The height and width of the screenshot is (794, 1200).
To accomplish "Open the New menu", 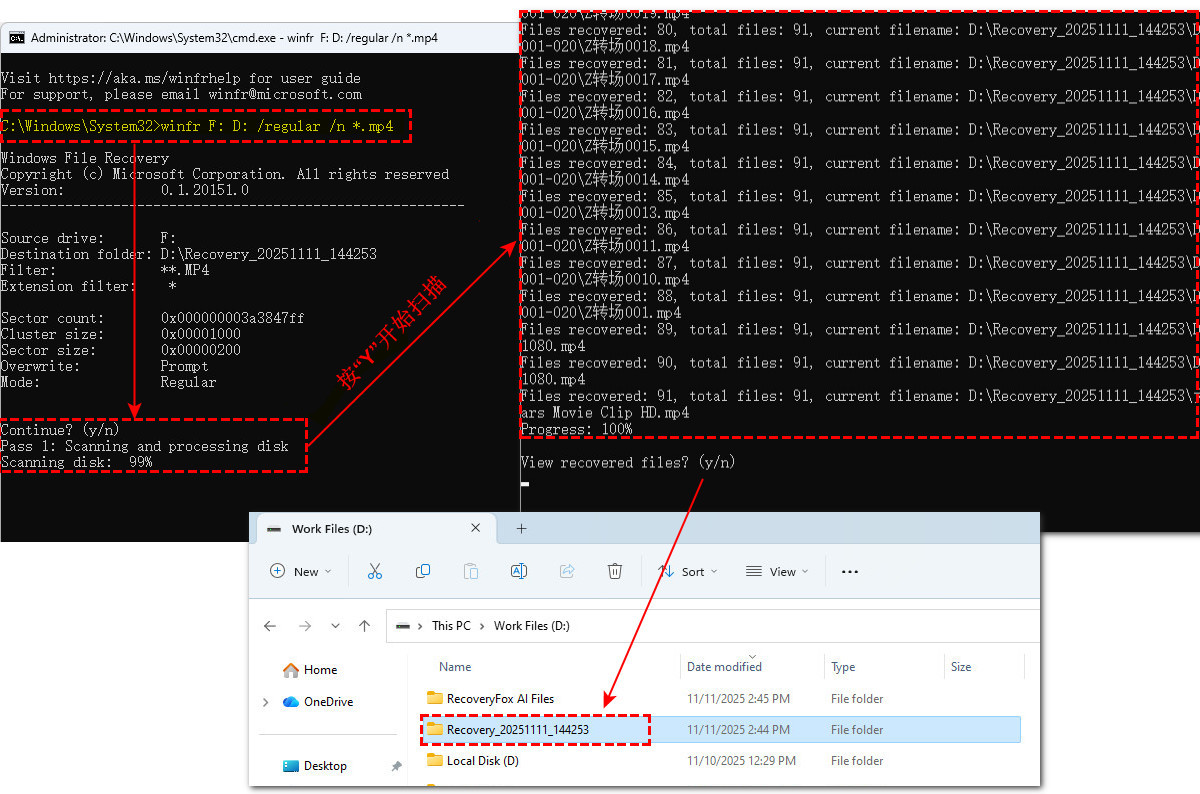I will coord(300,571).
